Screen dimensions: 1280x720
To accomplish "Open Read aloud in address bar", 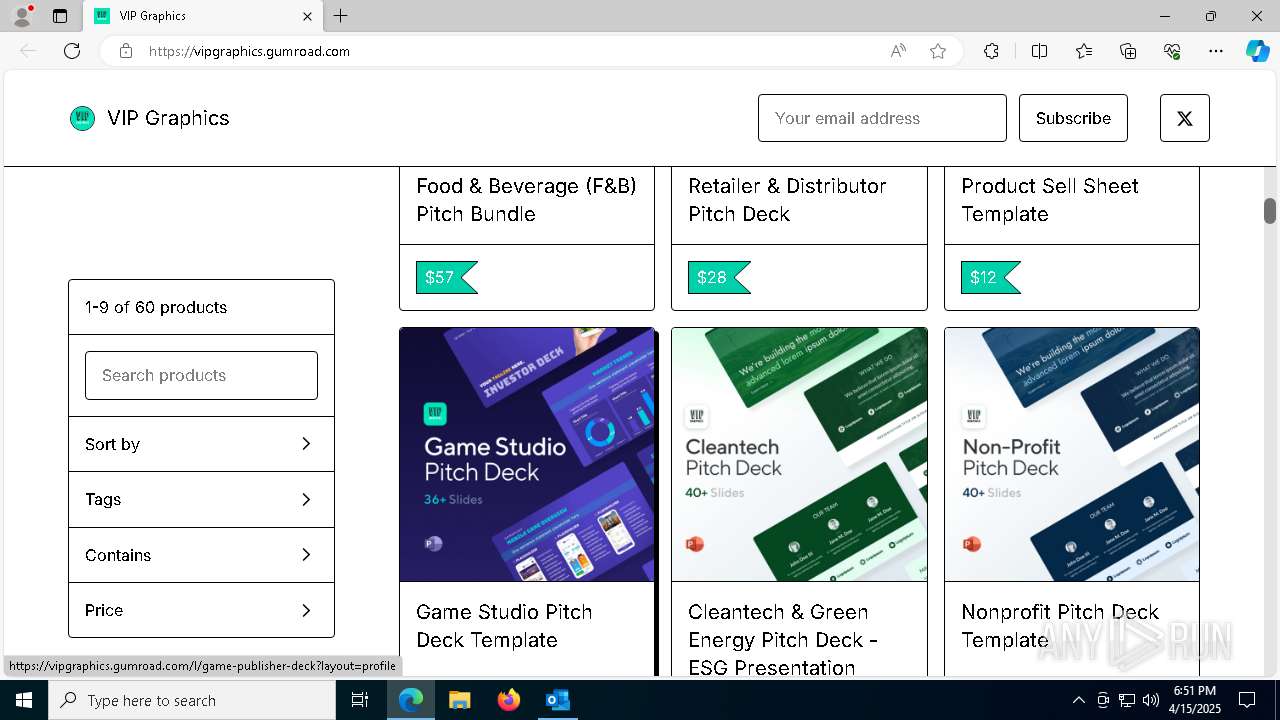I will tap(898, 51).
